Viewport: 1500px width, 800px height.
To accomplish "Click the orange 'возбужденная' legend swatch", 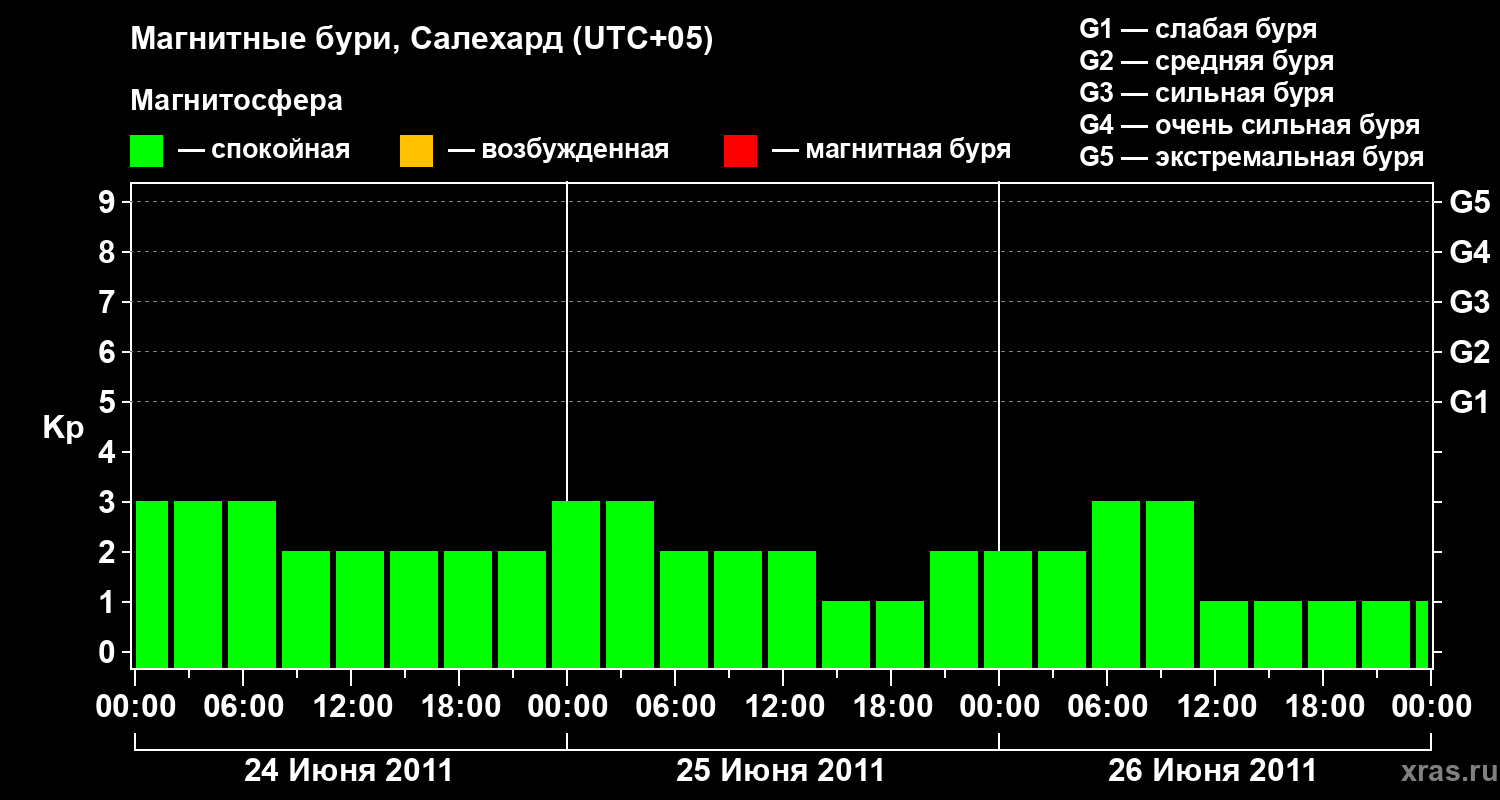I will 416,151.
